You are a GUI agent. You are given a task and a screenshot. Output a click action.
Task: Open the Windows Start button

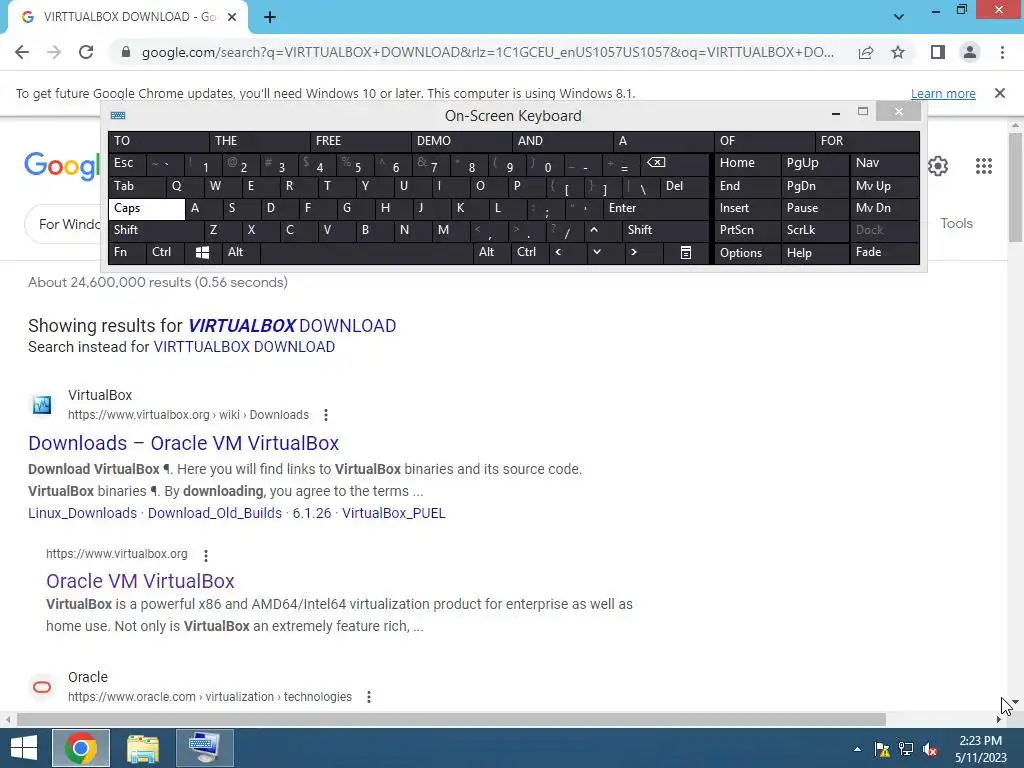click(x=24, y=748)
